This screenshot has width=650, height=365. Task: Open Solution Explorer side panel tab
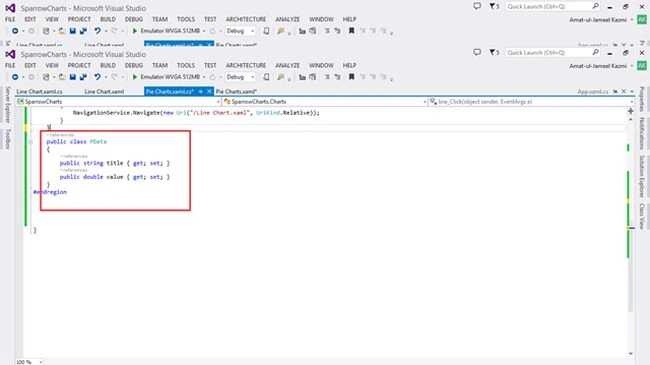pyautogui.click(x=642, y=176)
